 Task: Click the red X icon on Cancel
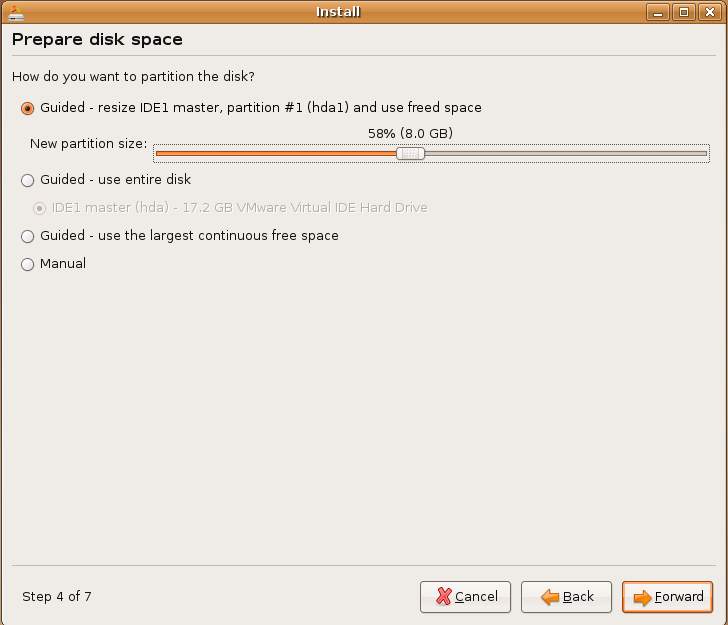442,597
